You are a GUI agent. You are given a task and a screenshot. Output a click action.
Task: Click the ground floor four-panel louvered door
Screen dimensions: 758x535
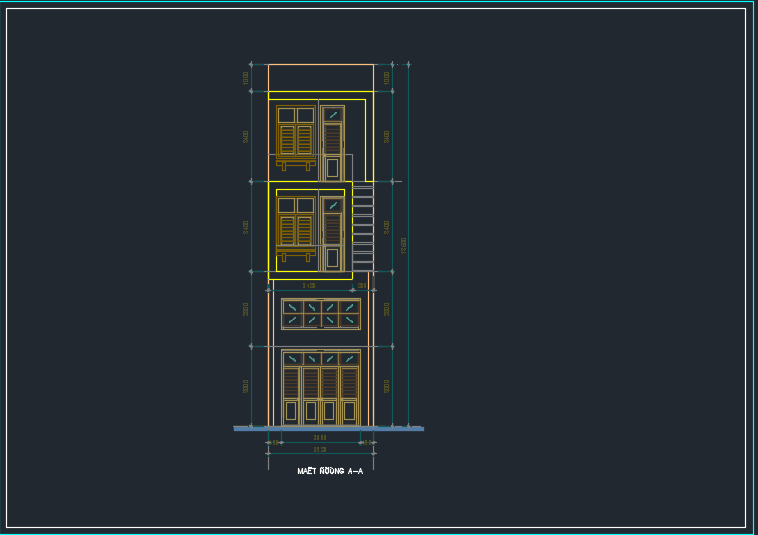(321, 387)
